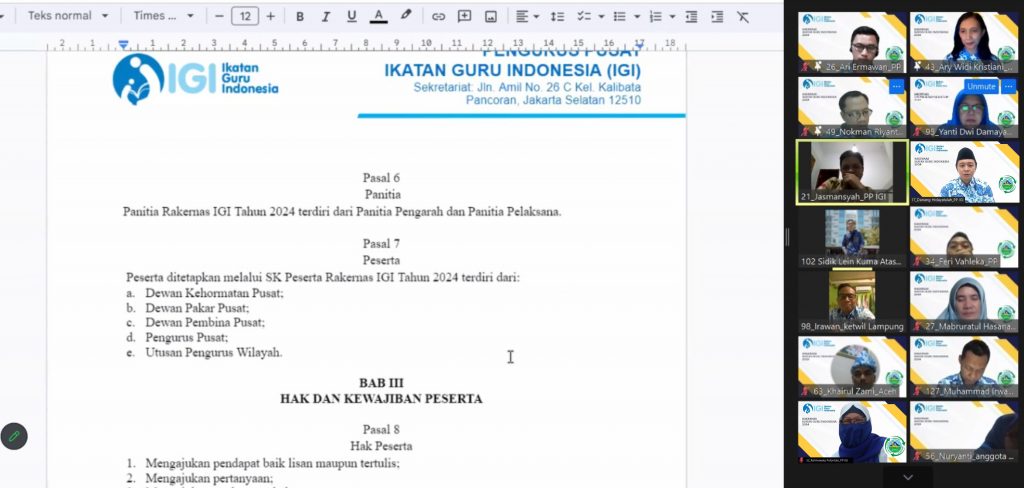The image size is (1024, 488).
Task: Click the list item 'Utusan Pengurus Wilayah.'
Action: coord(214,353)
